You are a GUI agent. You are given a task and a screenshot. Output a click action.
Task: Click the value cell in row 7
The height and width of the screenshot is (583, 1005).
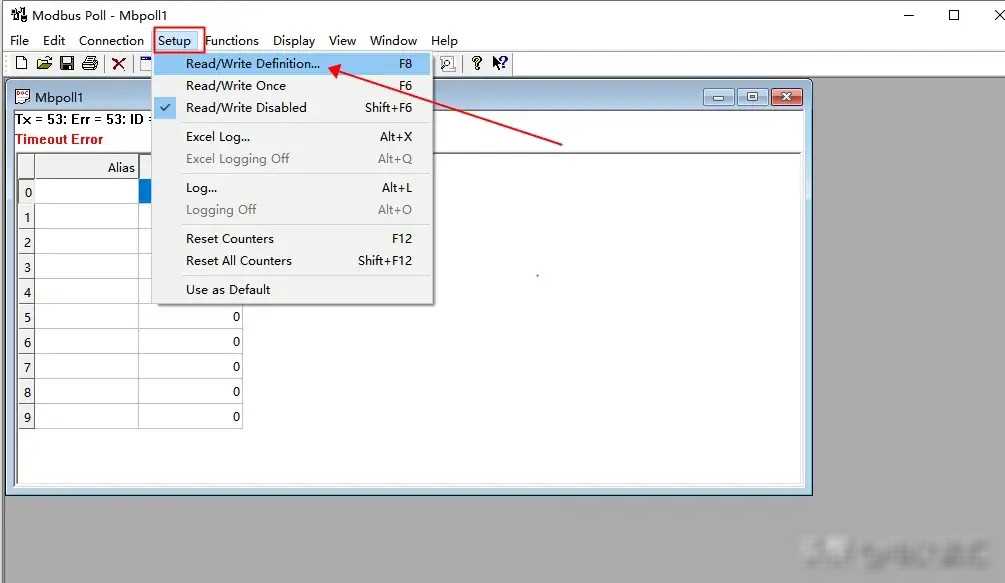point(190,367)
